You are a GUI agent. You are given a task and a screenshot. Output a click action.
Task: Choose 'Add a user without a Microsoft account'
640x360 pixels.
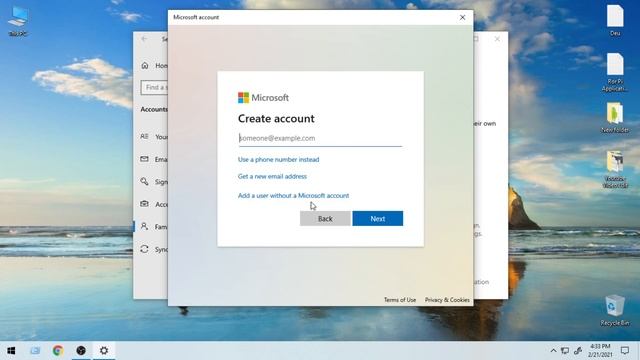pos(293,196)
